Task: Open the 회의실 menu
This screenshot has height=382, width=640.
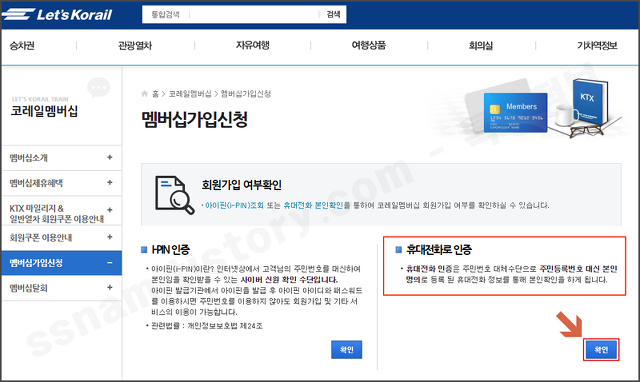Action: (x=481, y=45)
